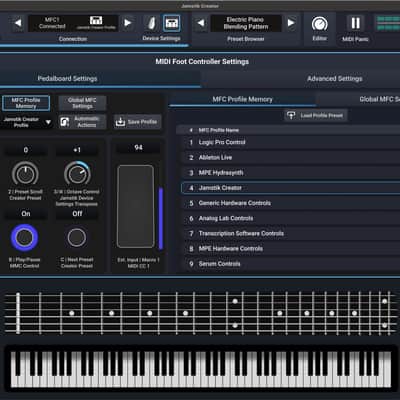
Task: Click the Automatic Actions icon button
Action: pyautogui.click(x=82, y=122)
